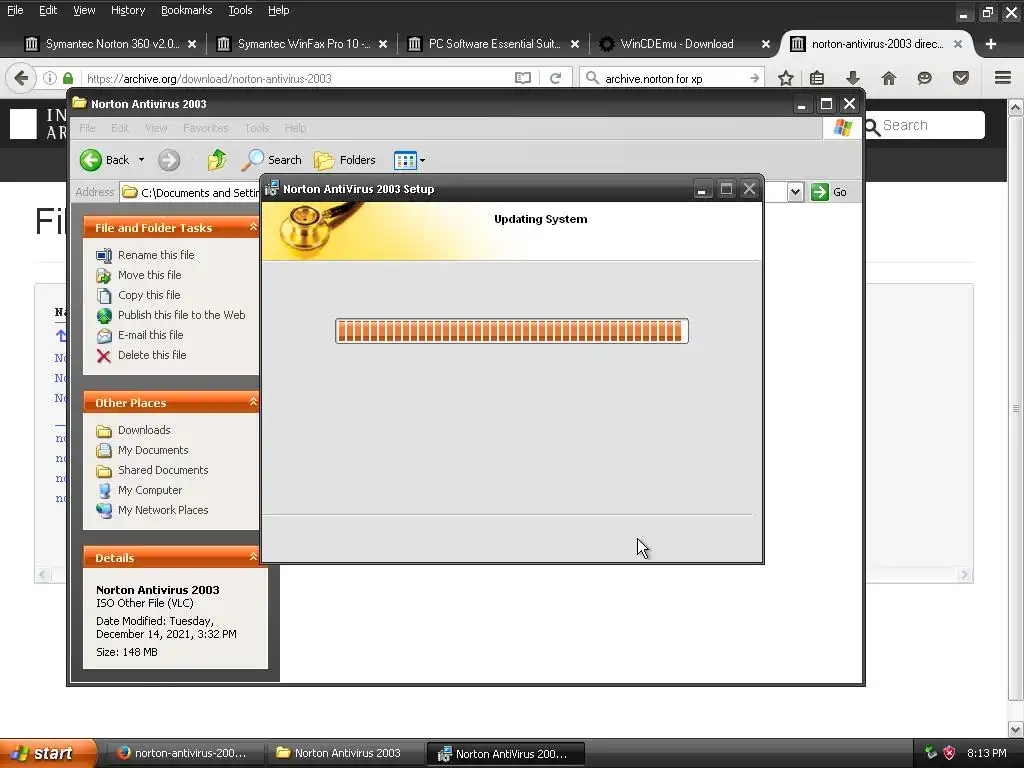Click Delete this file
Screen dimensions: 1024x768
point(152,355)
